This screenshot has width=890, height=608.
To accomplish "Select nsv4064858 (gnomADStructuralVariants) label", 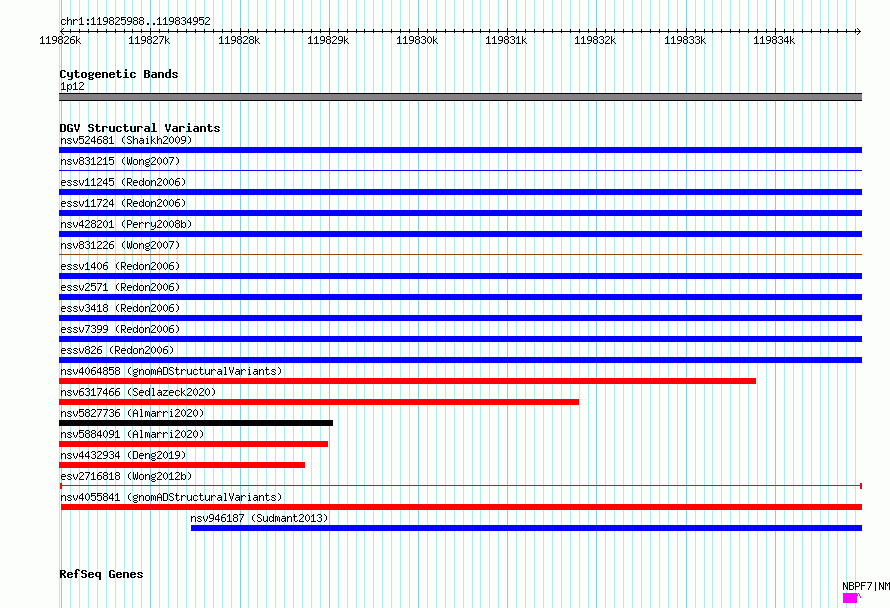I will (x=171, y=371).
